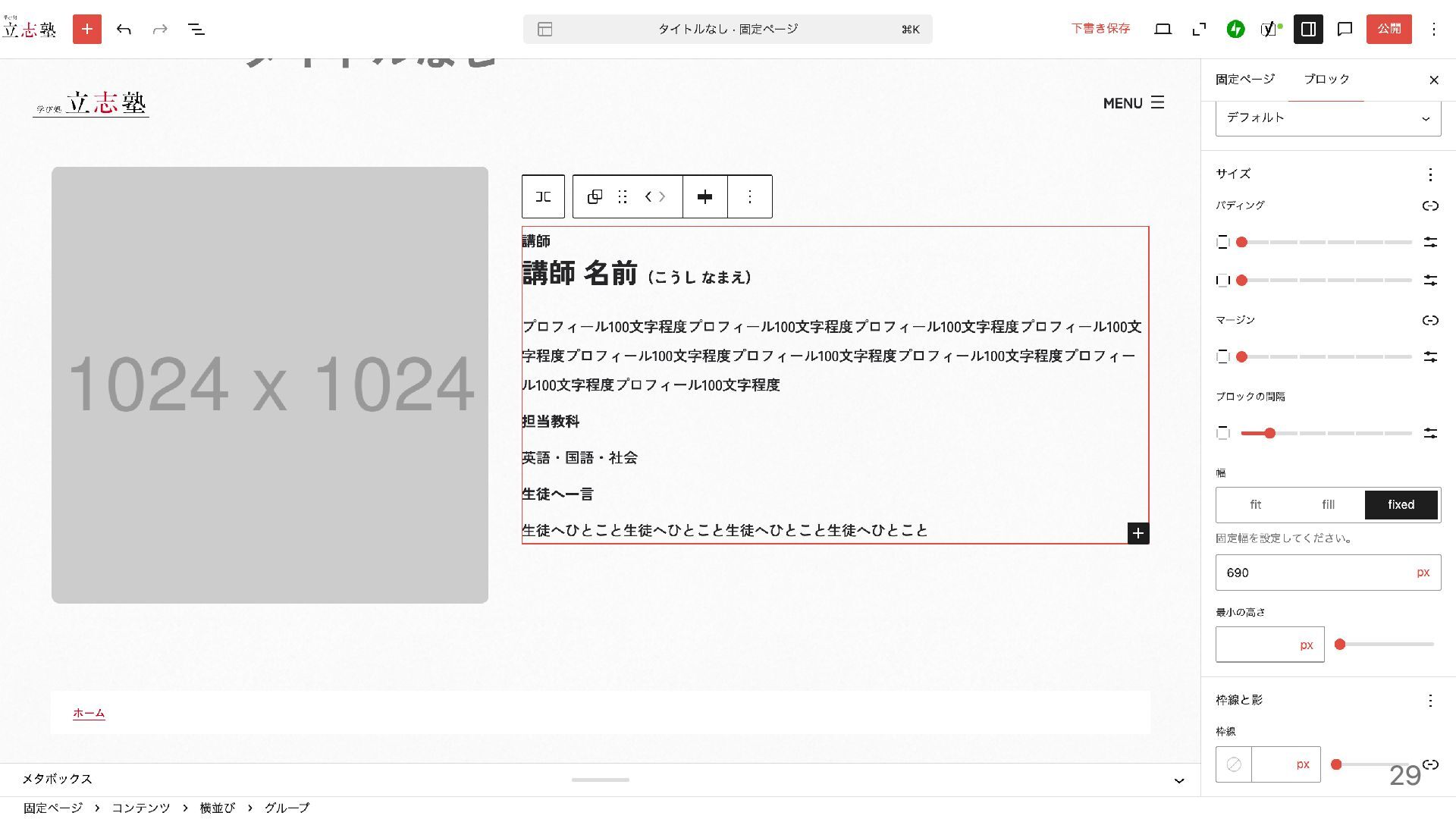
Task: Switch to the 固定ページ tab
Action: click(1244, 79)
